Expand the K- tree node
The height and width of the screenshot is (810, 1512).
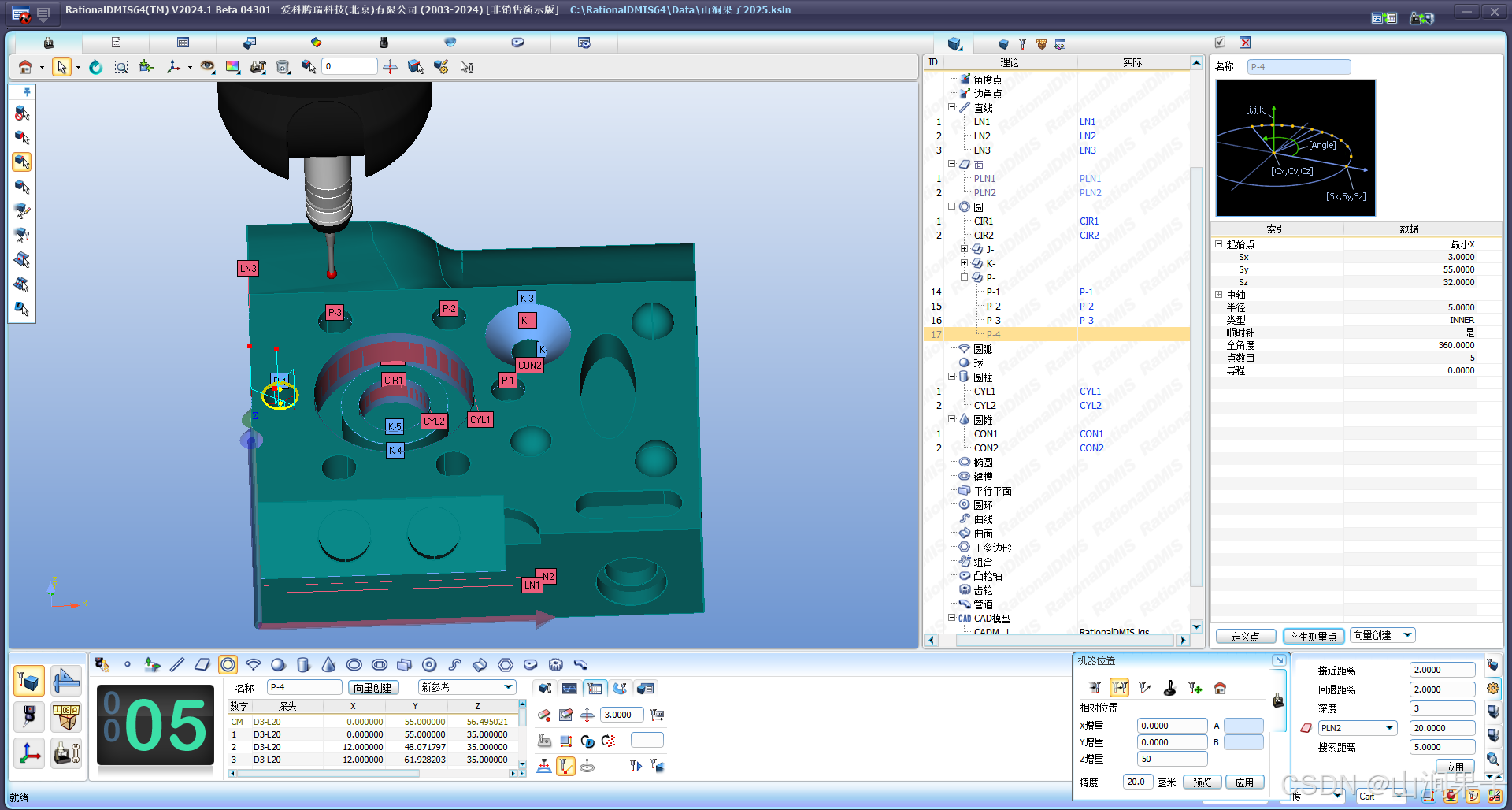point(964,263)
